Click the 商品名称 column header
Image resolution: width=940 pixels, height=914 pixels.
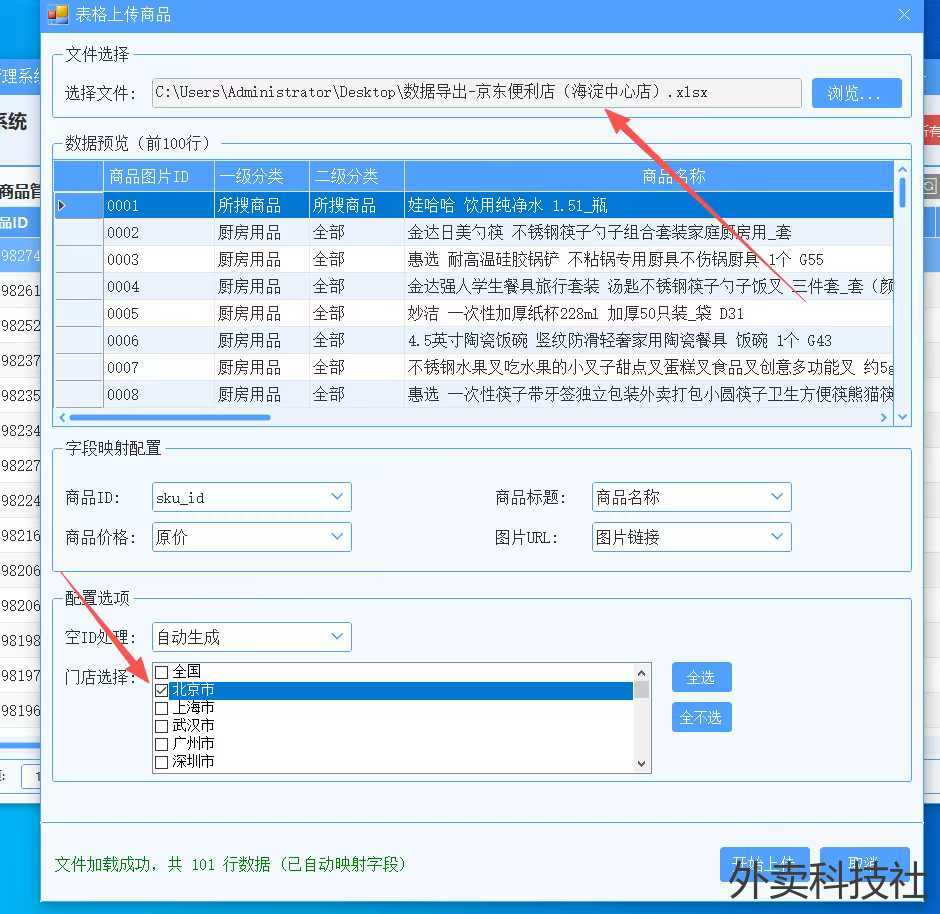tap(649, 176)
